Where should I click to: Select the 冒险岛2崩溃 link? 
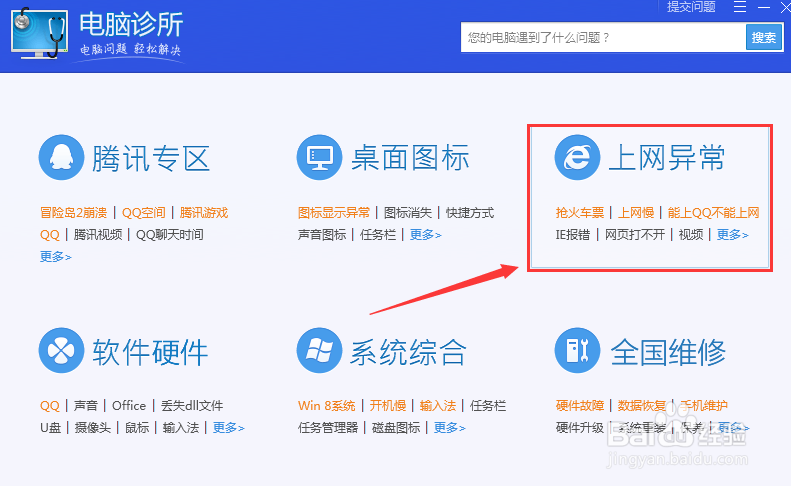(74, 212)
